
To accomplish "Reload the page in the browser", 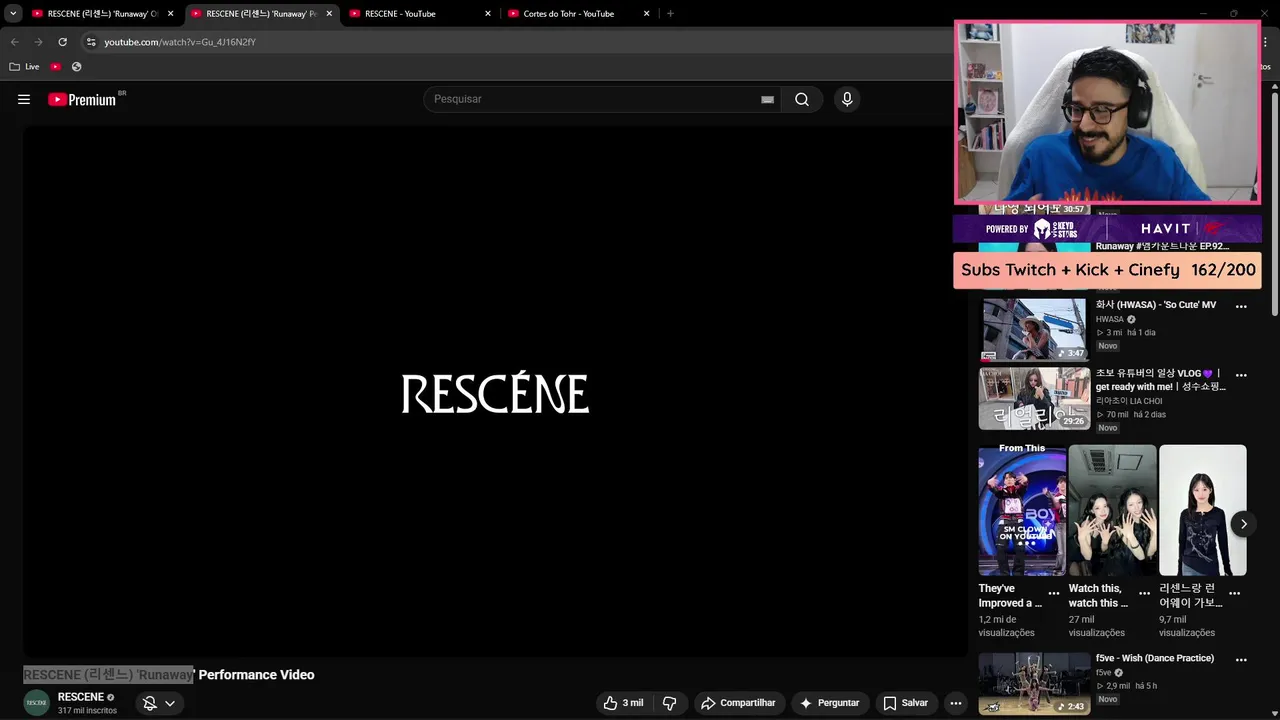I will (x=62, y=42).
